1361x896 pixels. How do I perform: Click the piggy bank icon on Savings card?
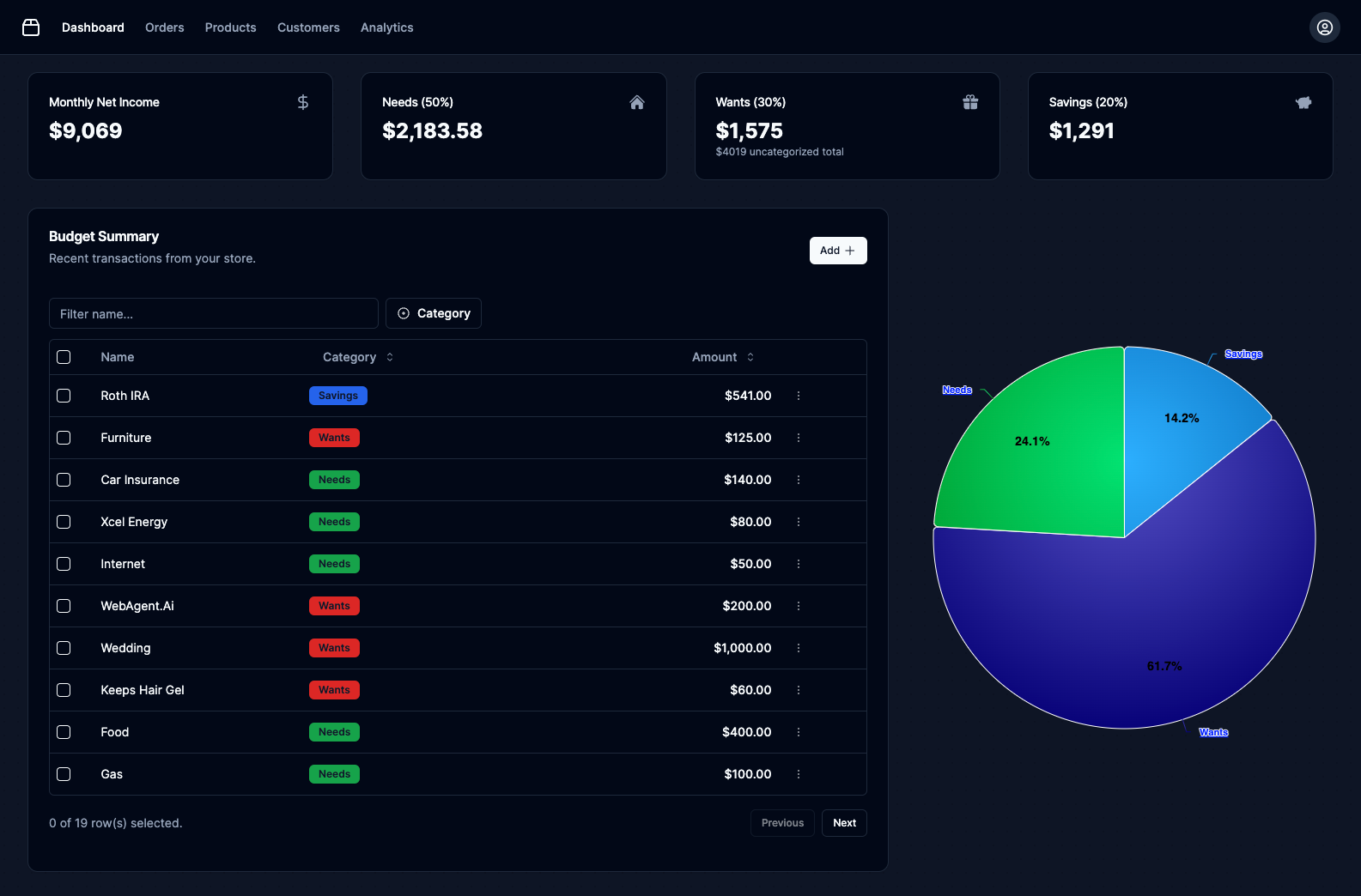(x=1303, y=102)
